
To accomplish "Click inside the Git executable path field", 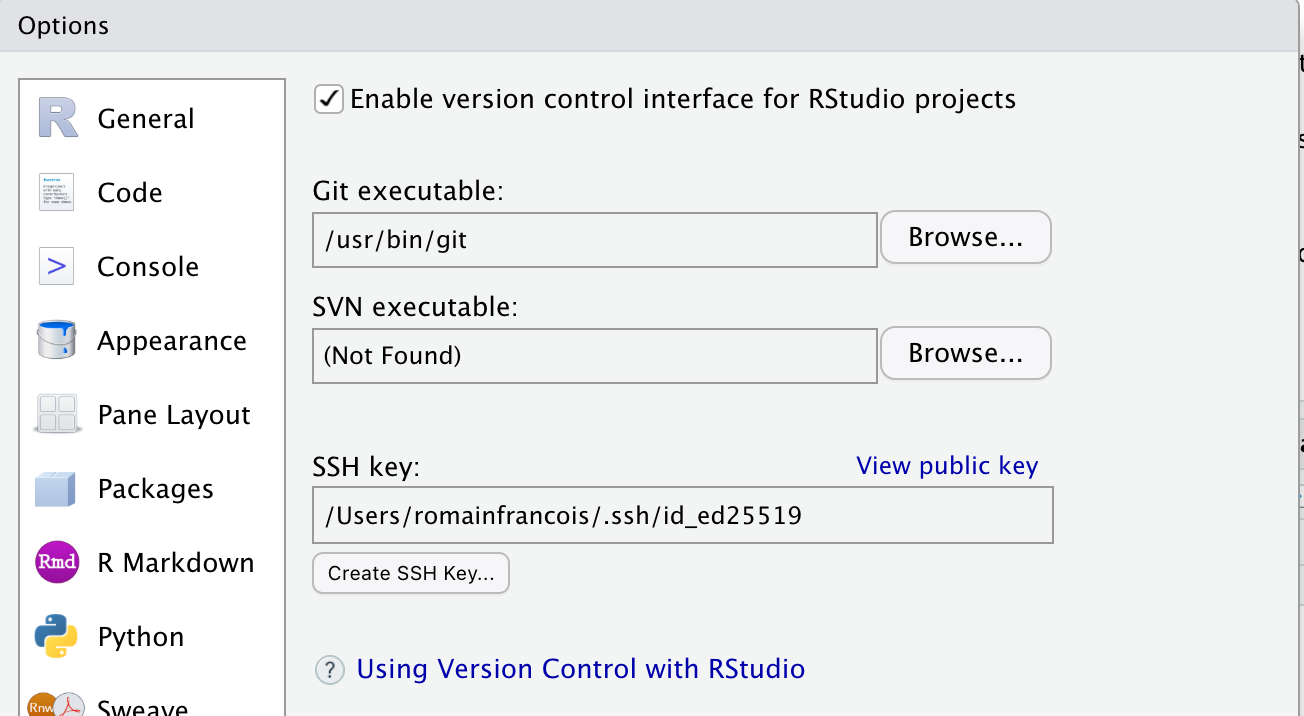I will [594, 240].
